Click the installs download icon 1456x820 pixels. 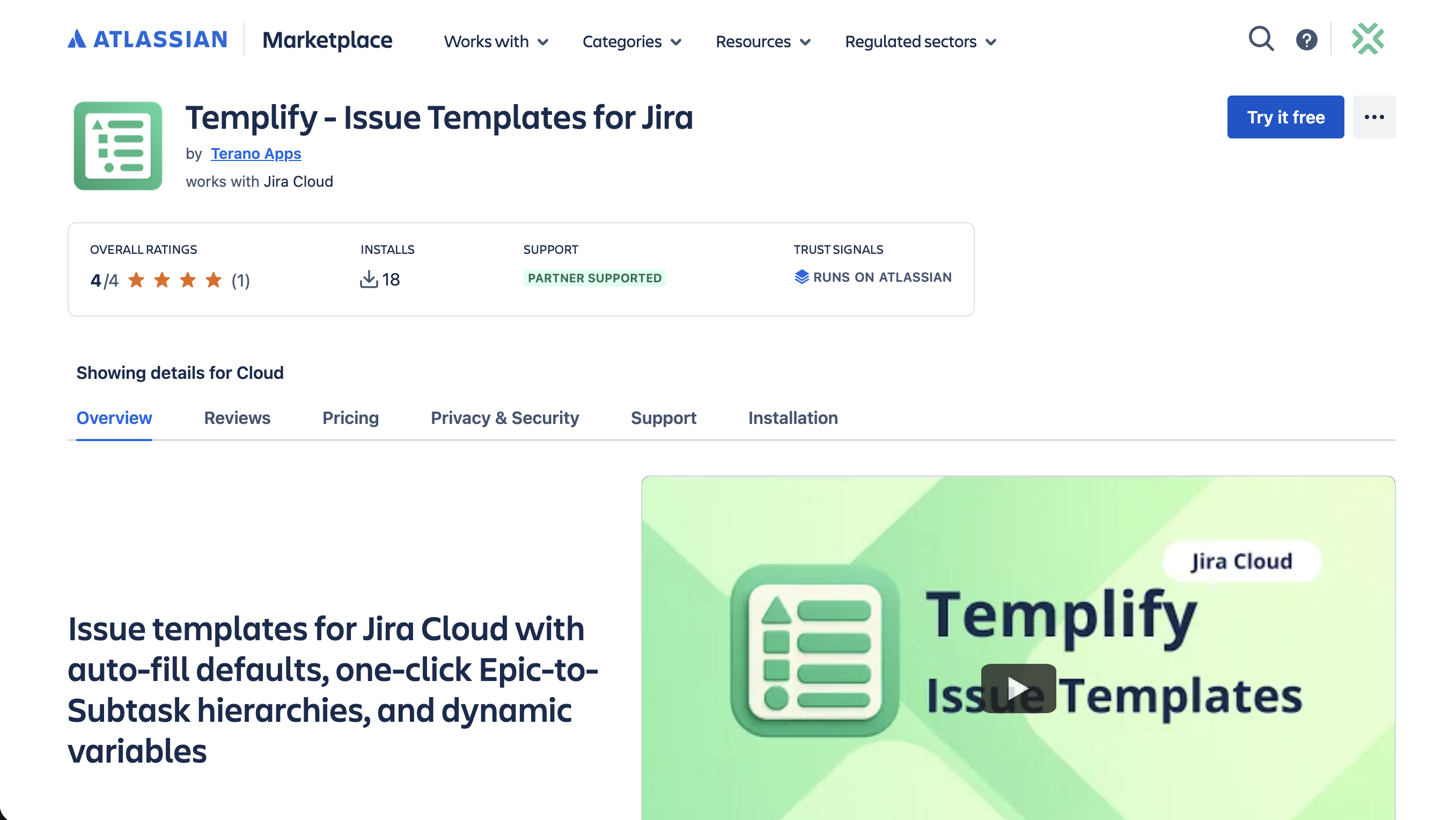[x=370, y=278]
